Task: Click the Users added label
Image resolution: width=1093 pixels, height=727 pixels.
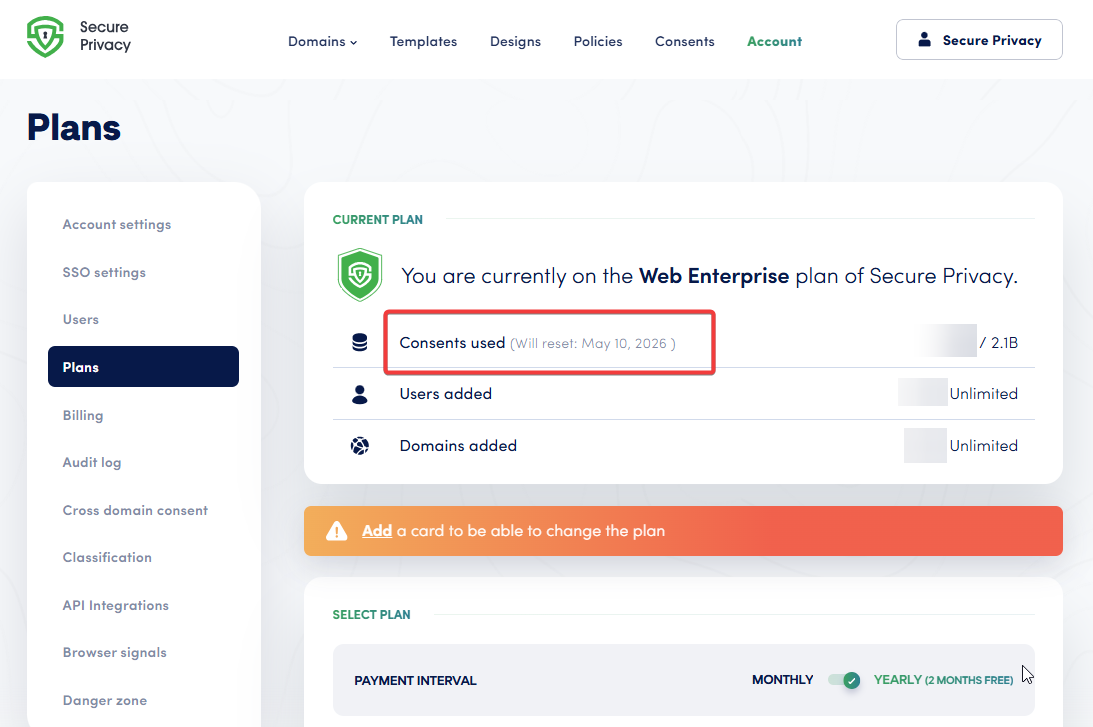Action: [x=445, y=394]
